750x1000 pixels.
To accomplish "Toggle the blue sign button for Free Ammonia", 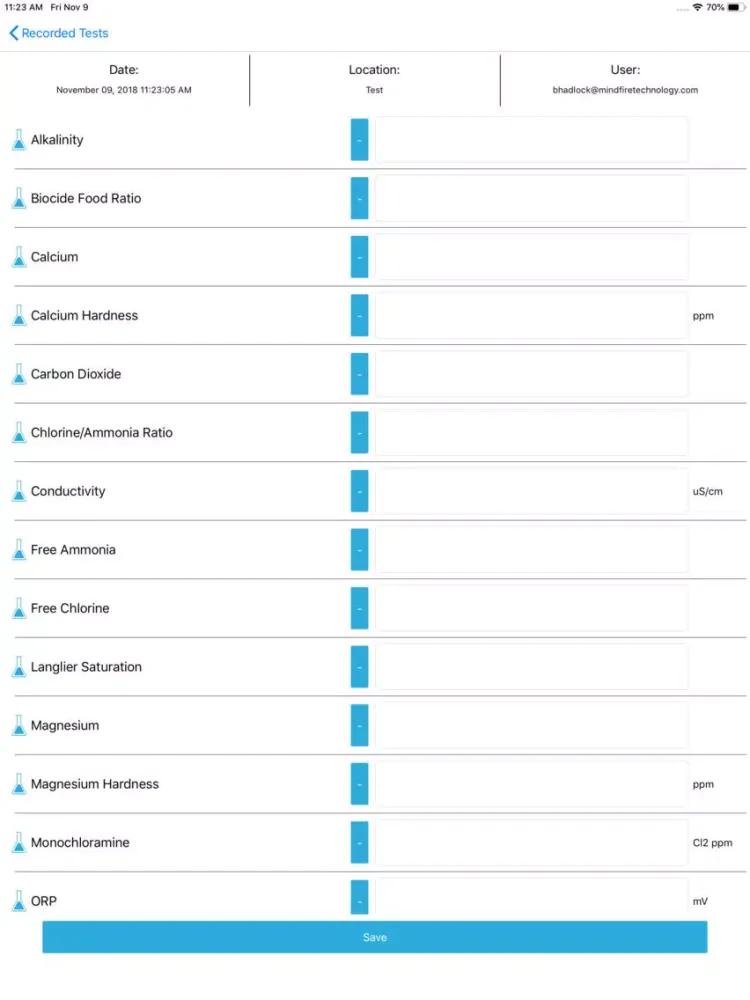I will 360,550.
